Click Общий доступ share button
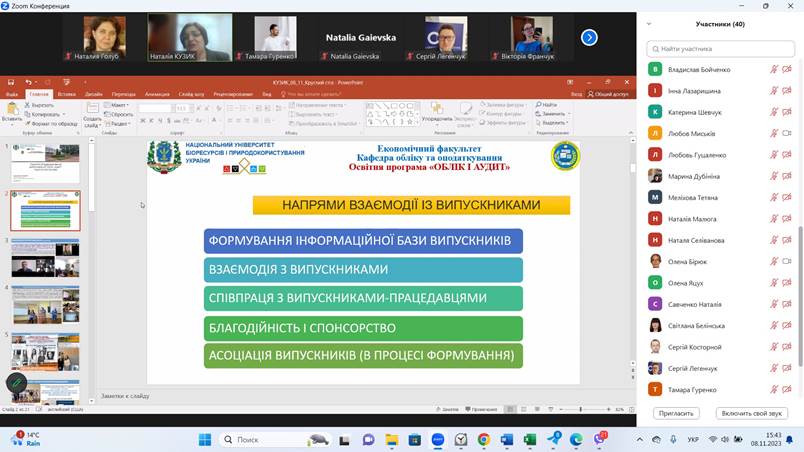 (608, 94)
